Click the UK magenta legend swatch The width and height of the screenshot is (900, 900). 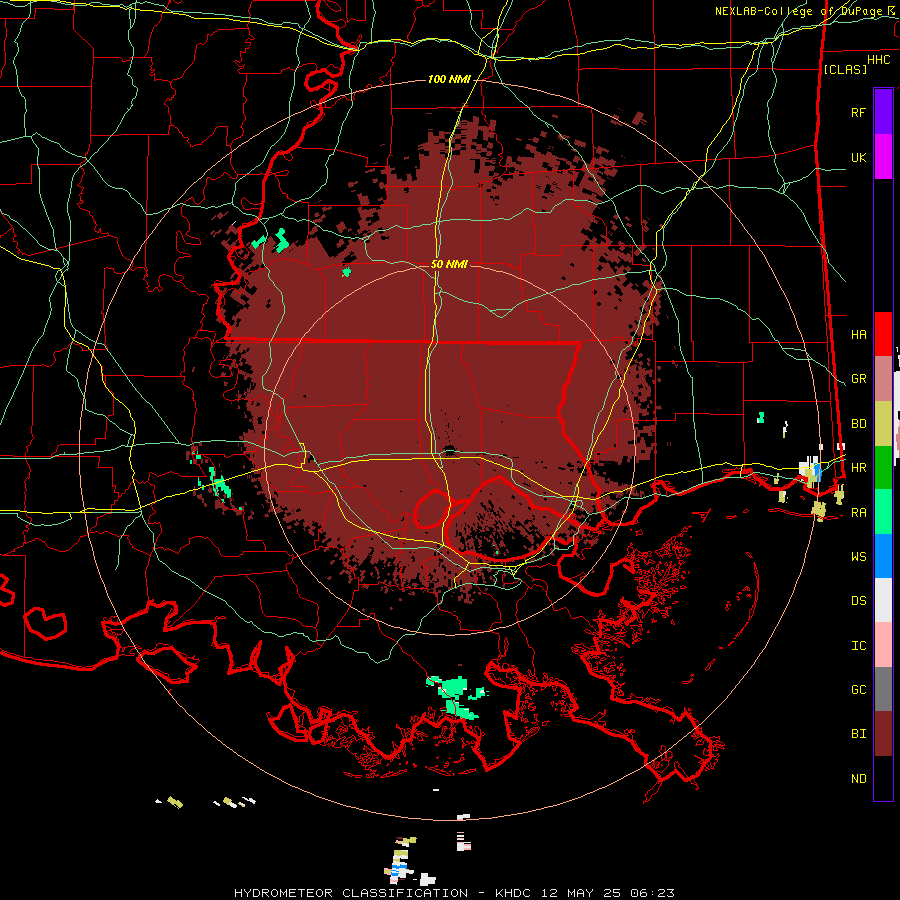pyautogui.click(x=883, y=157)
